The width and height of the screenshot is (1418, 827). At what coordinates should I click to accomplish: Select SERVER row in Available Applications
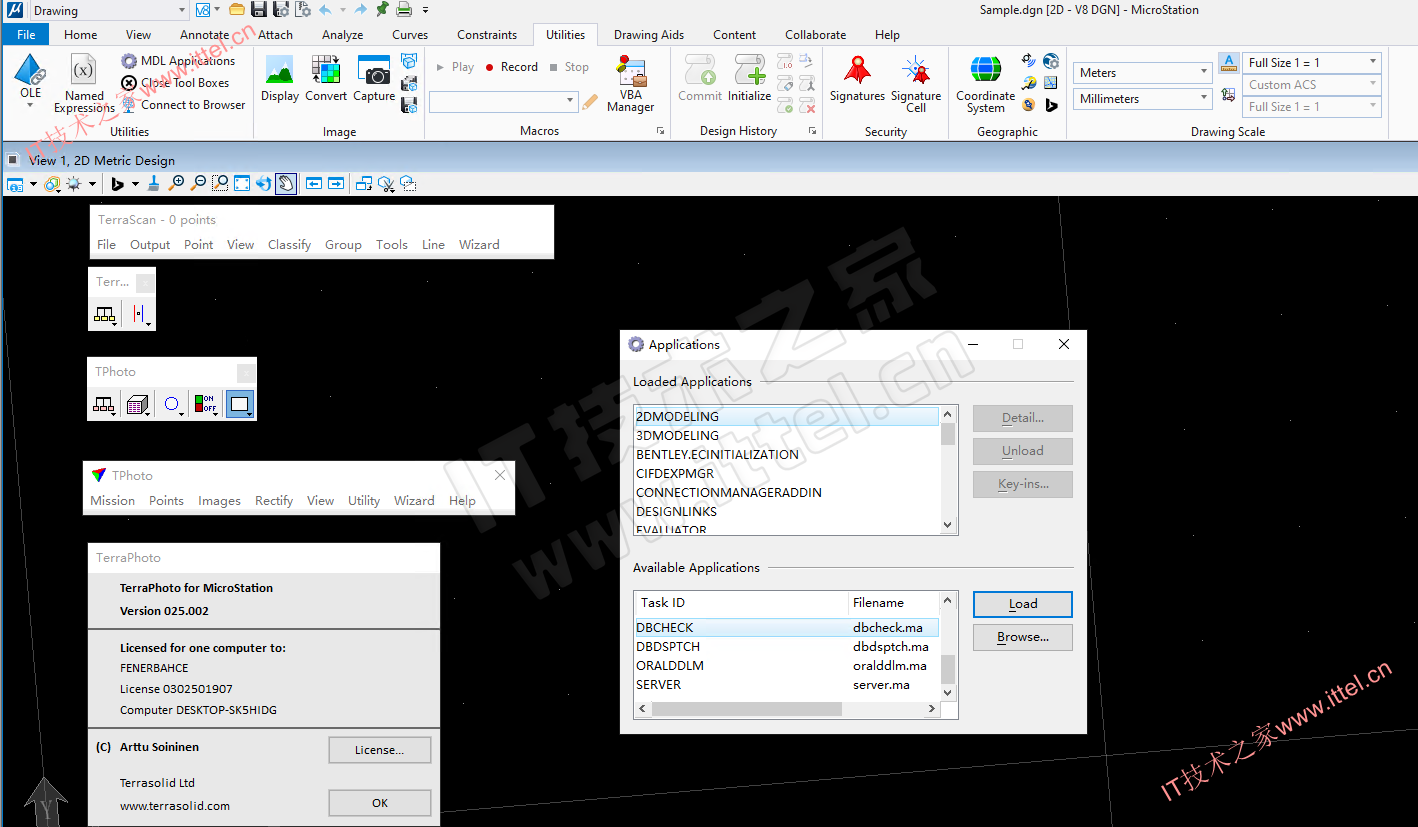787,685
